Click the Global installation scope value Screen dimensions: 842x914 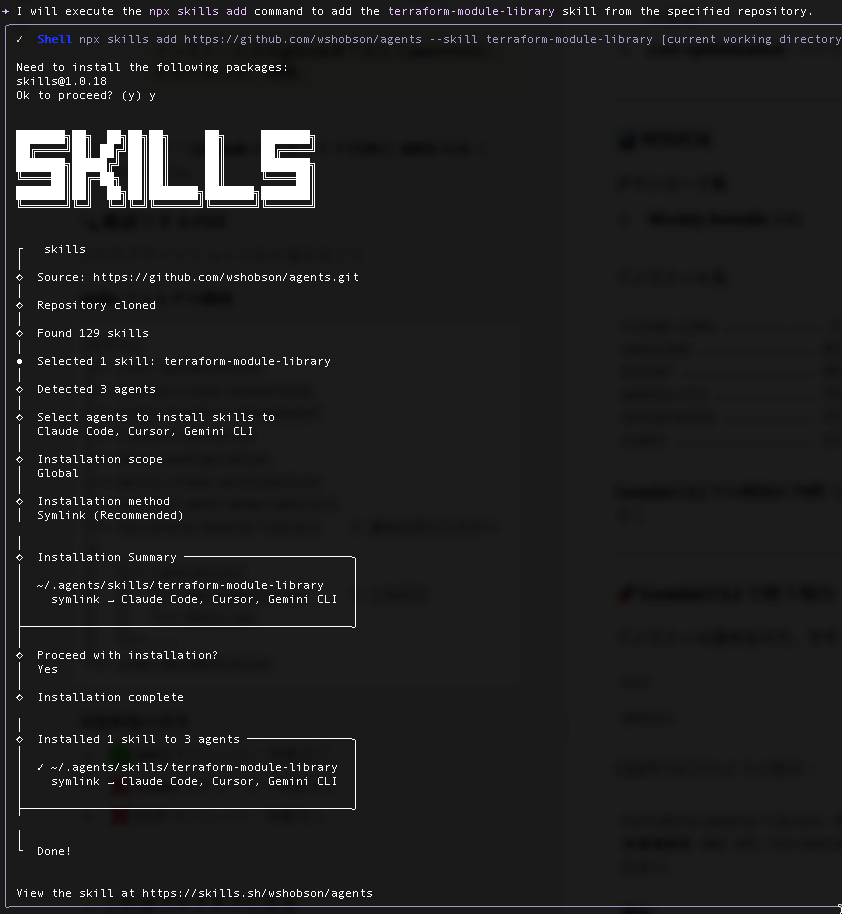click(58, 473)
